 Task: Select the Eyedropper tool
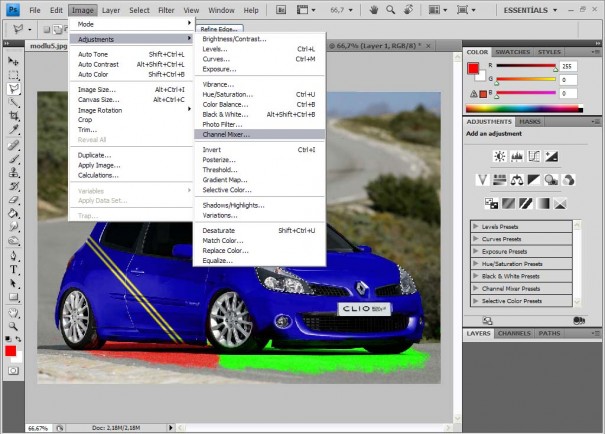click(14, 129)
